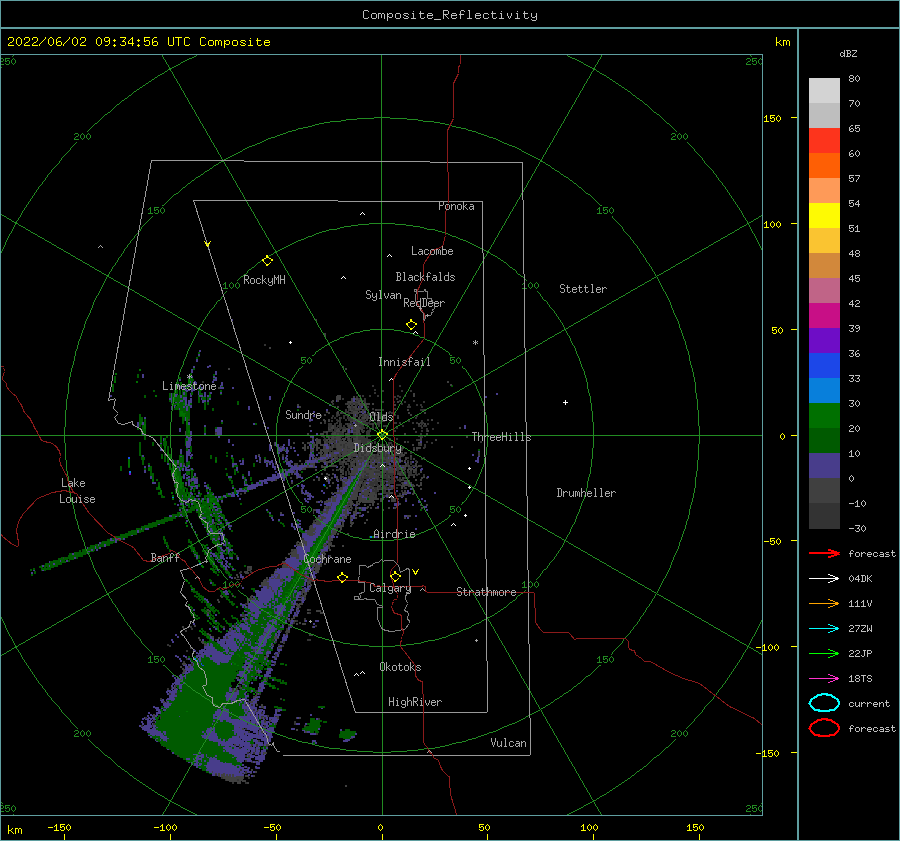Click the dBZ legend heading
The width and height of the screenshot is (900, 841).
click(848, 53)
